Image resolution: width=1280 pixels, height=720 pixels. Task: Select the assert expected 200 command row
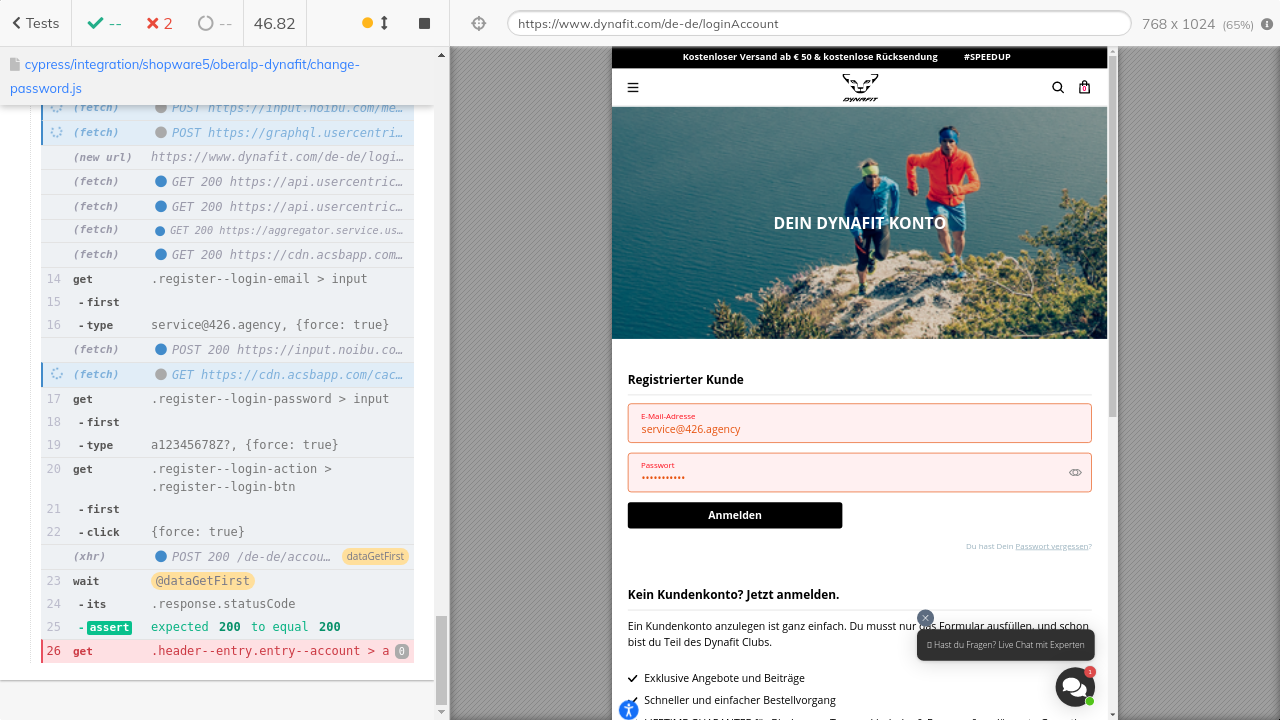230,627
